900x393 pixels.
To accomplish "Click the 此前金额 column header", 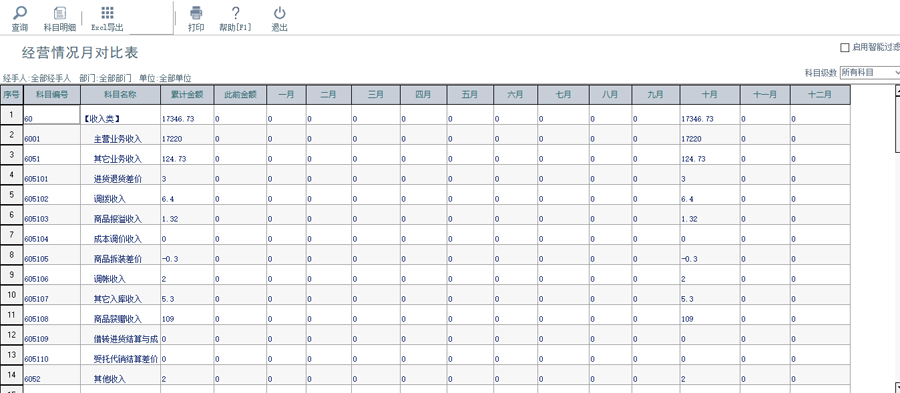I will pyautogui.click(x=240, y=95).
